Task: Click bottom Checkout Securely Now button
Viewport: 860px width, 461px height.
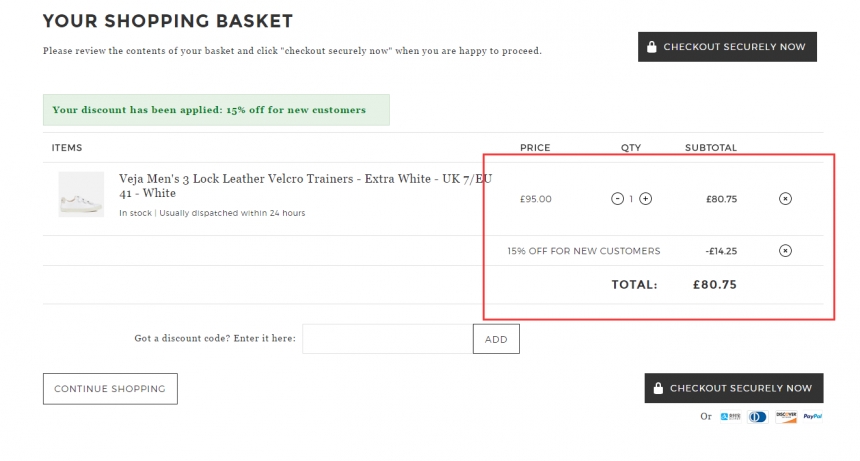Action: [x=734, y=388]
